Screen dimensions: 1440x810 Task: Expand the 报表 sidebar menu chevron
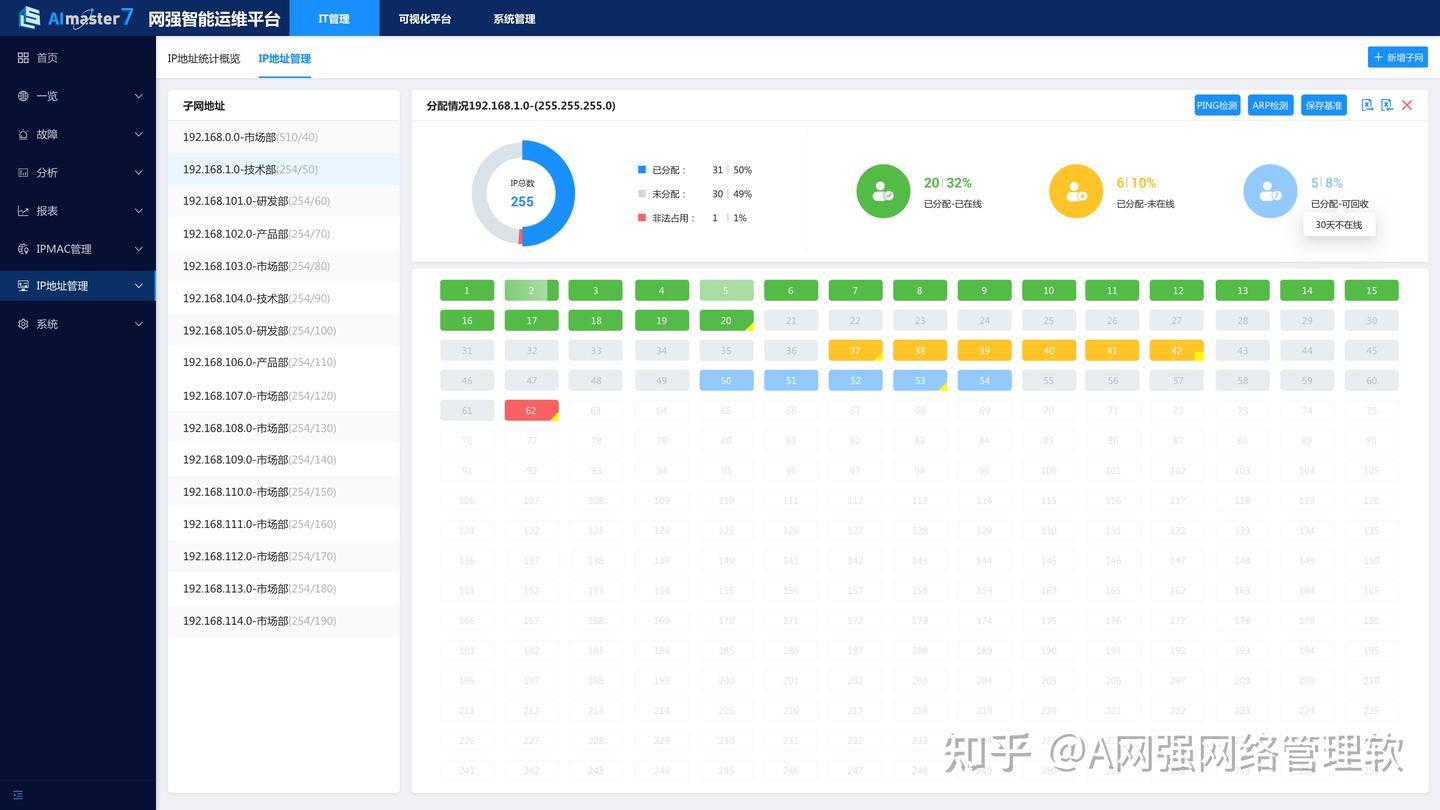pos(139,211)
